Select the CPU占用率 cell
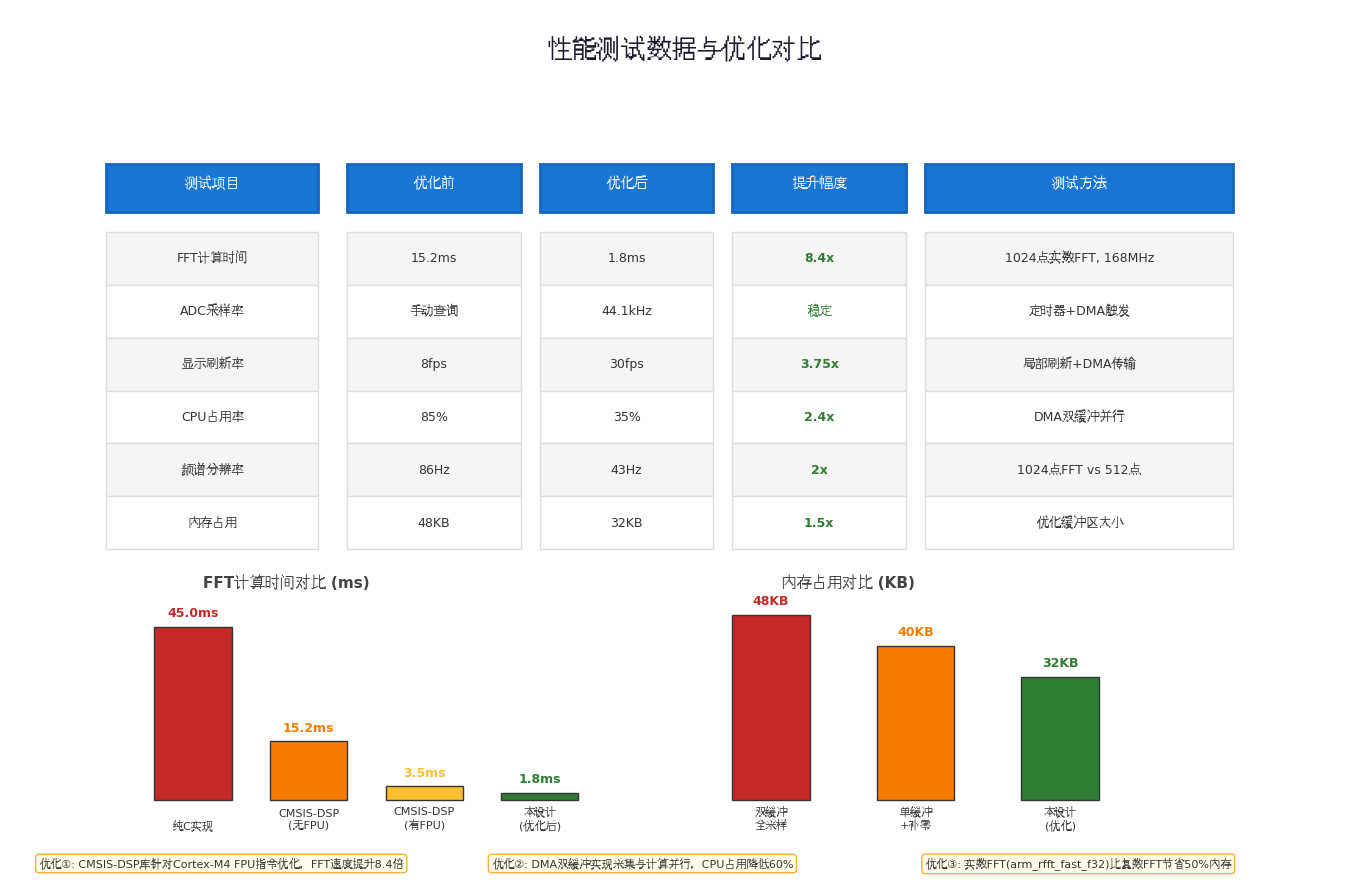 [x=212, y=417]
